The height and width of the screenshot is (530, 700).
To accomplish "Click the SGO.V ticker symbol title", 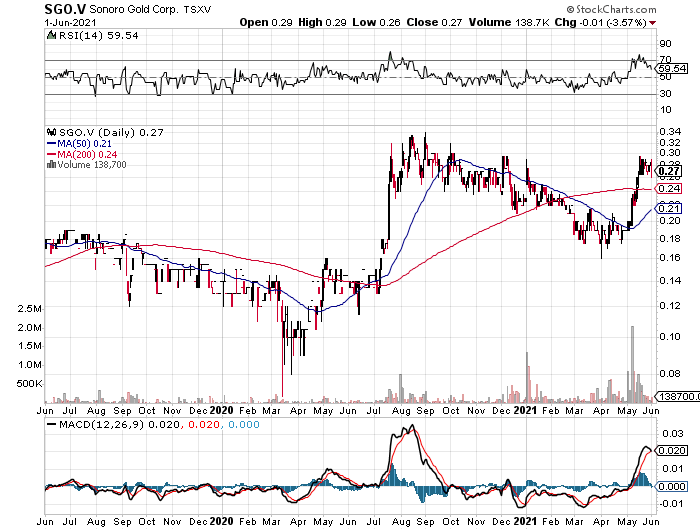I will 65,9.
